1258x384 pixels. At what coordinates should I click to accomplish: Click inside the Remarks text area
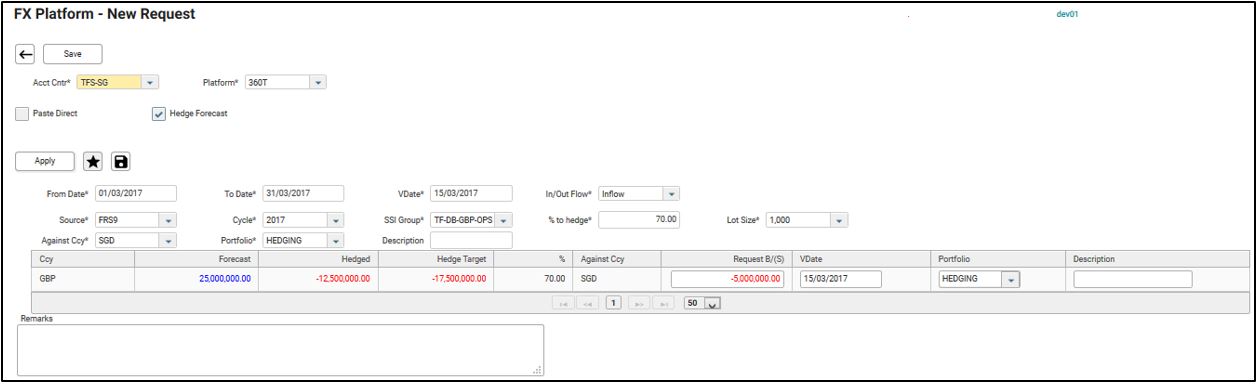[281, 350]
